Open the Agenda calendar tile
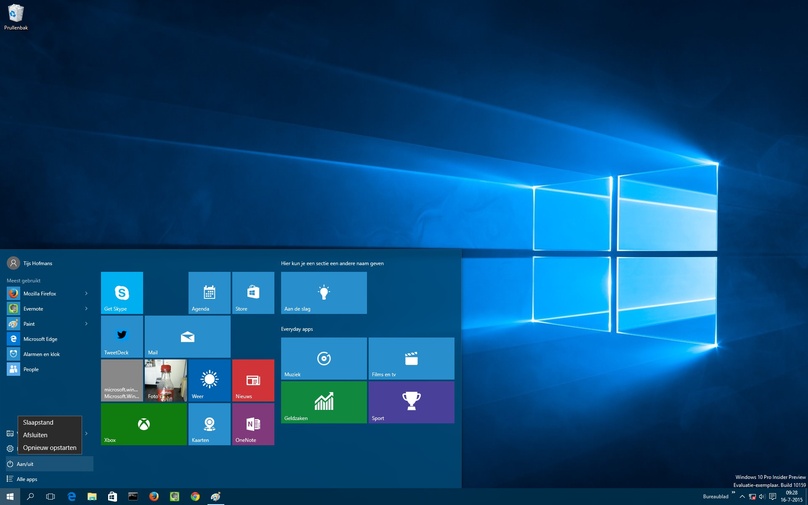808x505 pixels. click(209, 293)
